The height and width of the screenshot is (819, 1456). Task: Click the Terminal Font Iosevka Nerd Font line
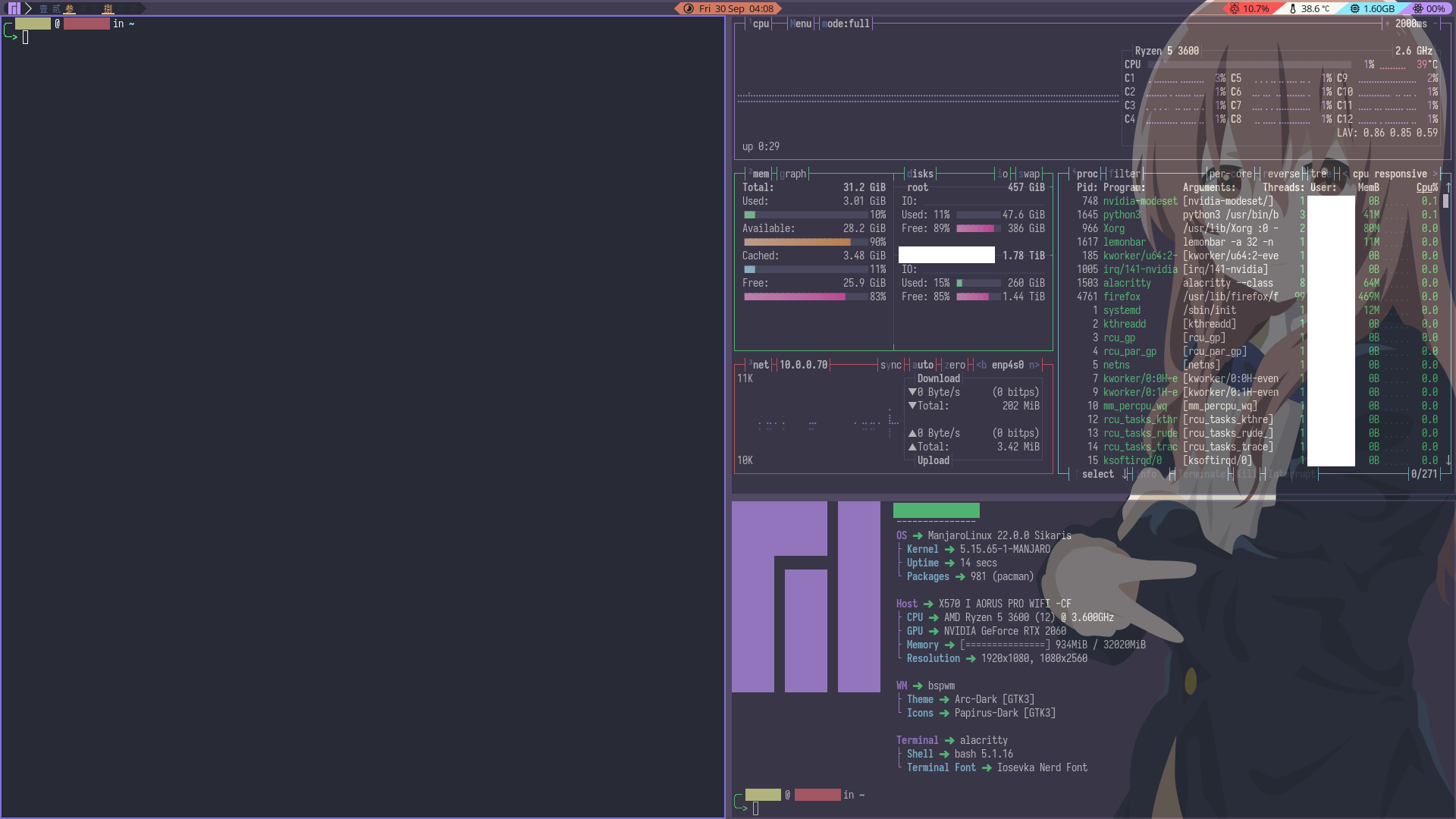(996, 767)
